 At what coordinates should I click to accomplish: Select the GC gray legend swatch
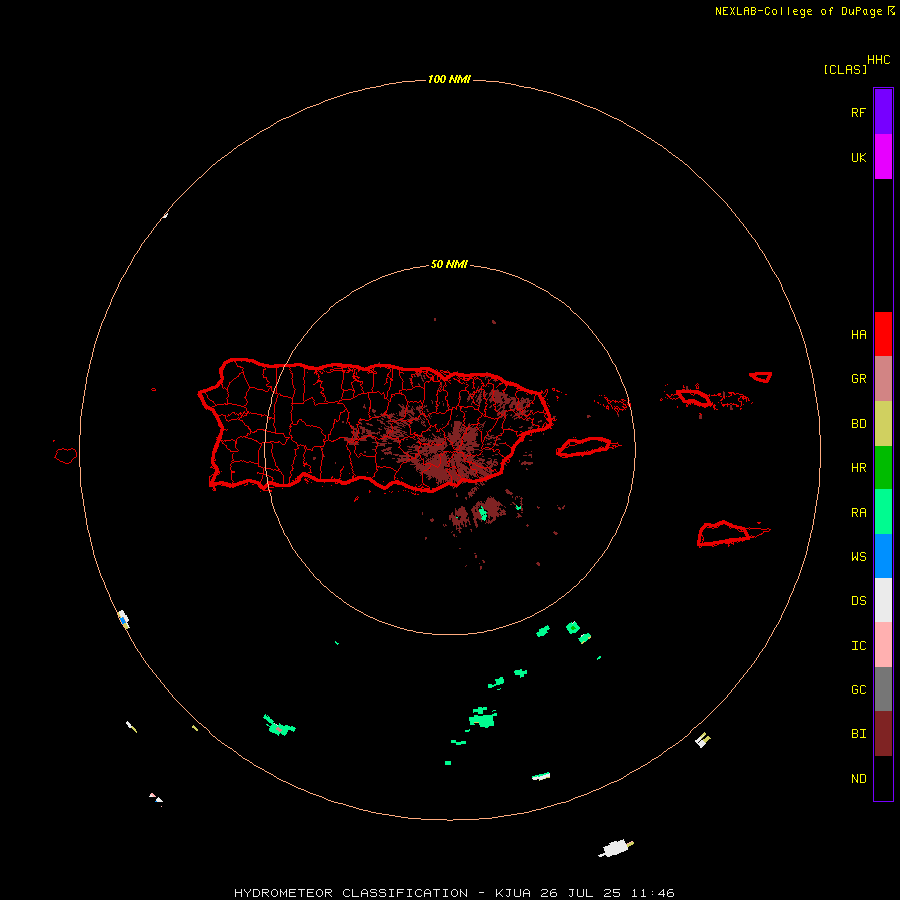click(x=883, y=689)
